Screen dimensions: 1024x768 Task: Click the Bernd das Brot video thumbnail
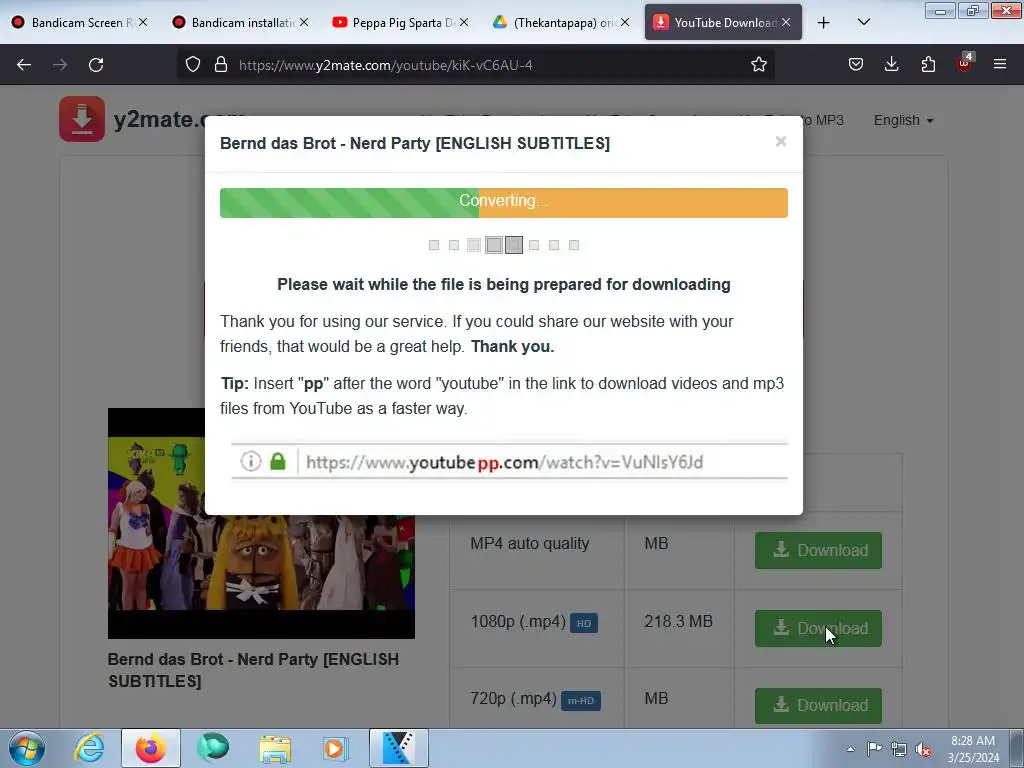pos(261,523)
